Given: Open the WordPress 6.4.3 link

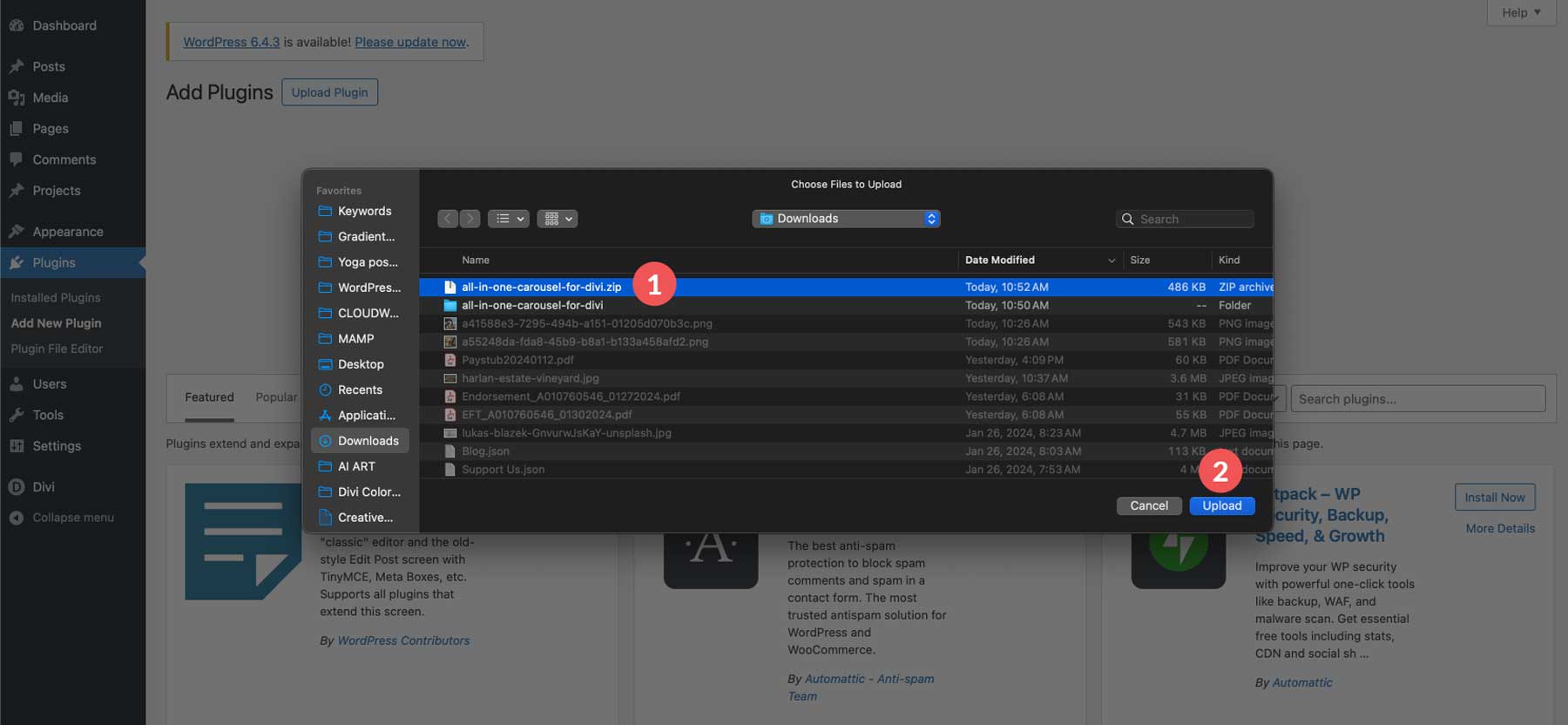Looking at the screenshot, I should 231,42.
